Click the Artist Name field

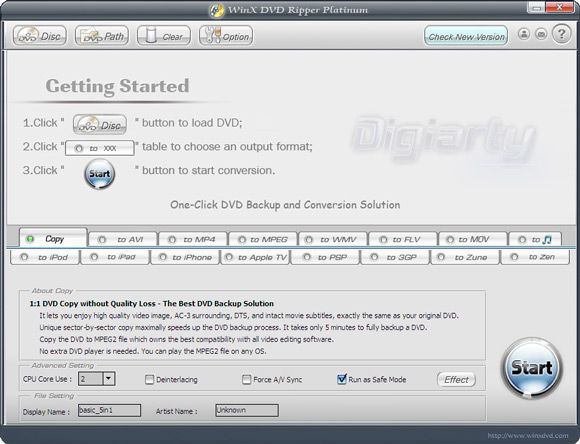pyautogui.click(x=247, y=410)
